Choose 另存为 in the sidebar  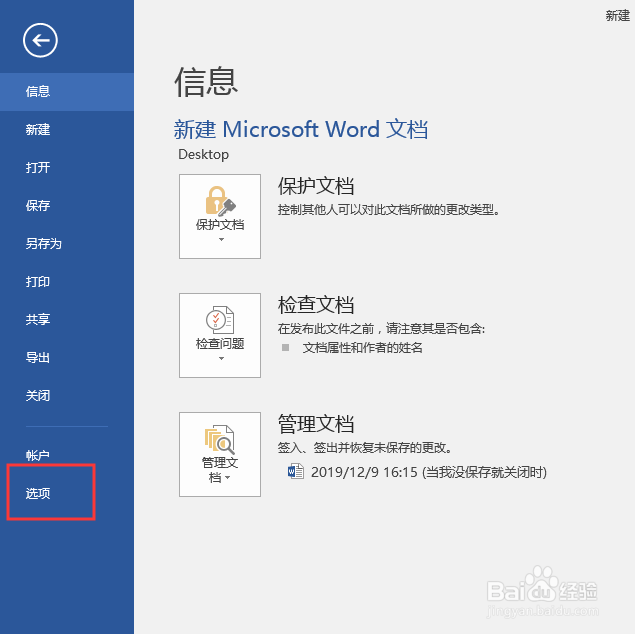[x=67, y=244]
